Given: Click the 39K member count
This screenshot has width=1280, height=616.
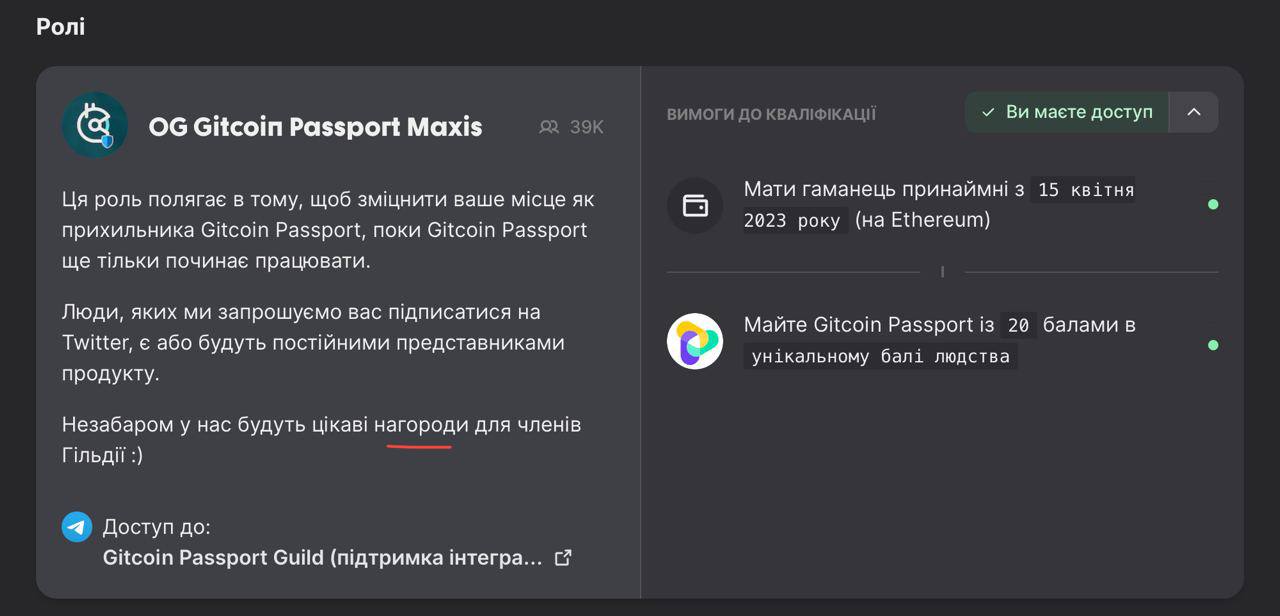Looking at the screenshot, I should click(586, 127).
